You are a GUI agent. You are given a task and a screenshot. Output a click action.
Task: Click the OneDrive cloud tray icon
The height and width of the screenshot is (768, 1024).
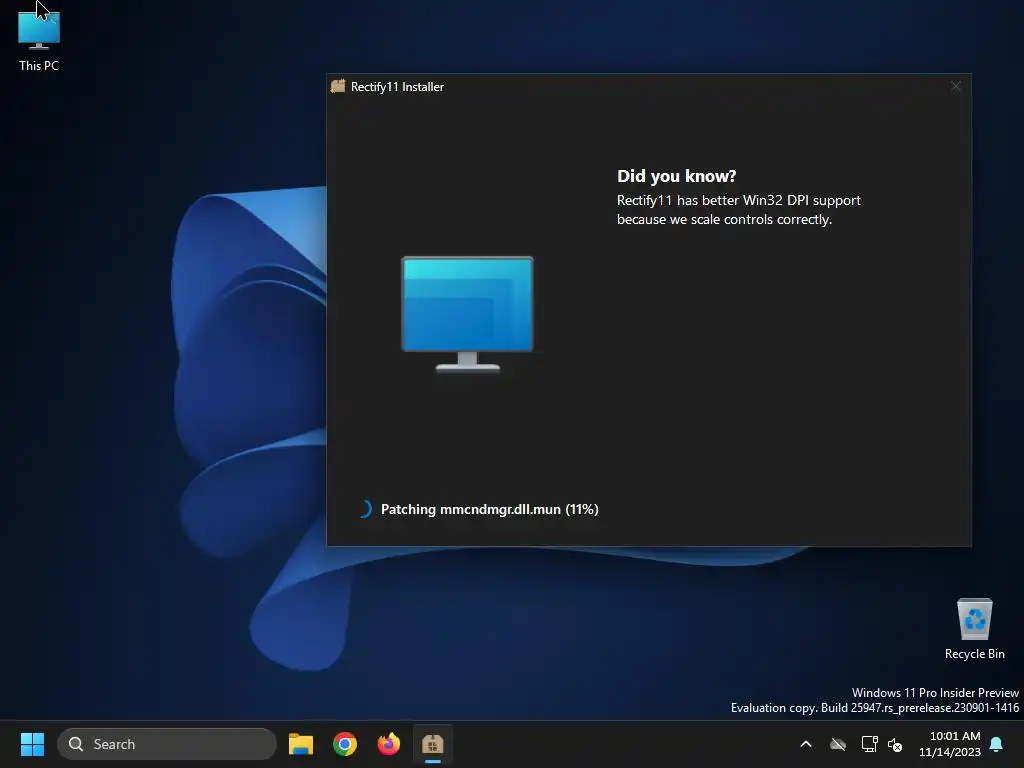838,744
